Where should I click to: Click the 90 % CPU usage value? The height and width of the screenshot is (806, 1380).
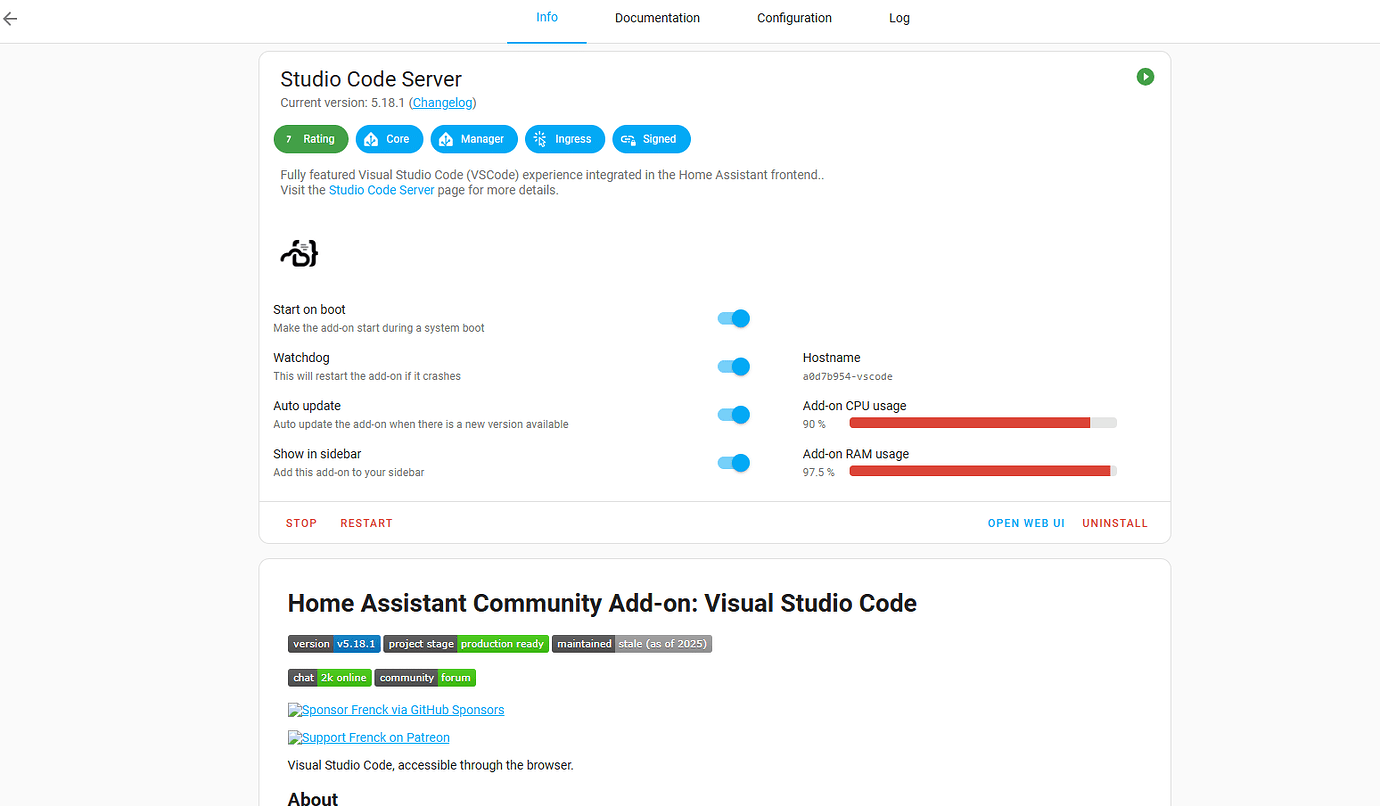[x=814, y=424]
